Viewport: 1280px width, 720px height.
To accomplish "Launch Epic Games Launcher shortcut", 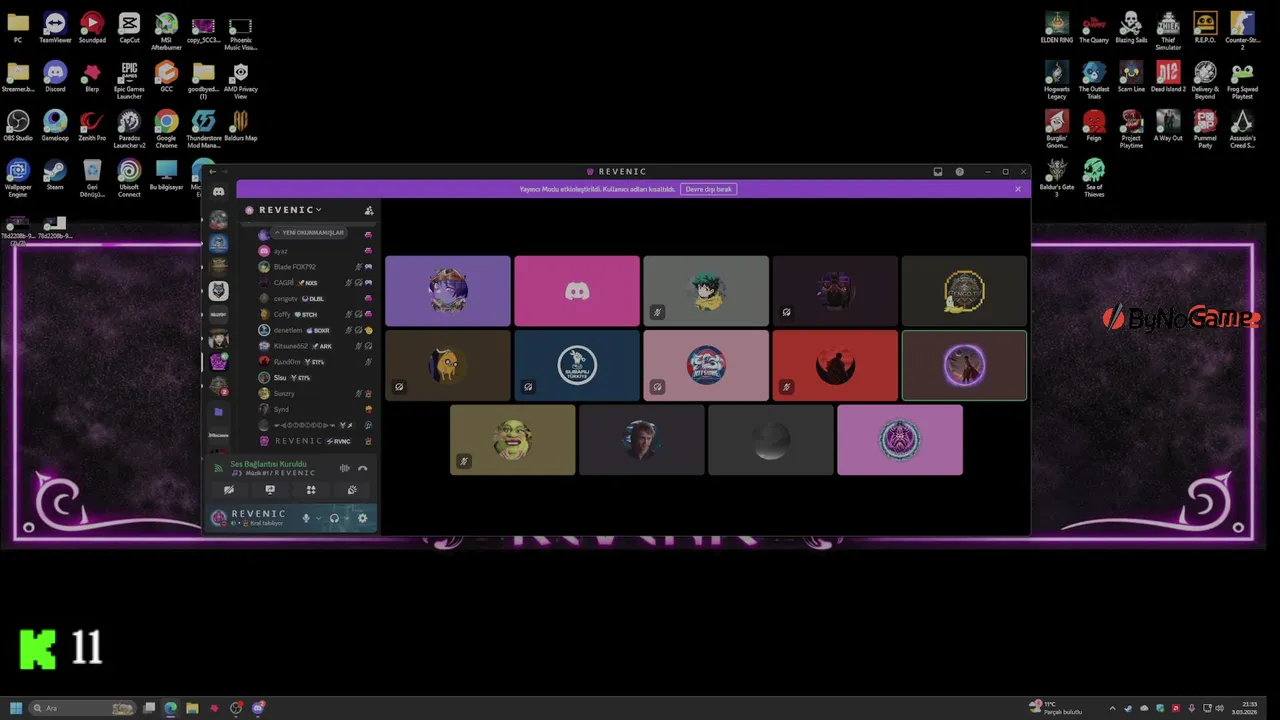I will pos(129,81).
